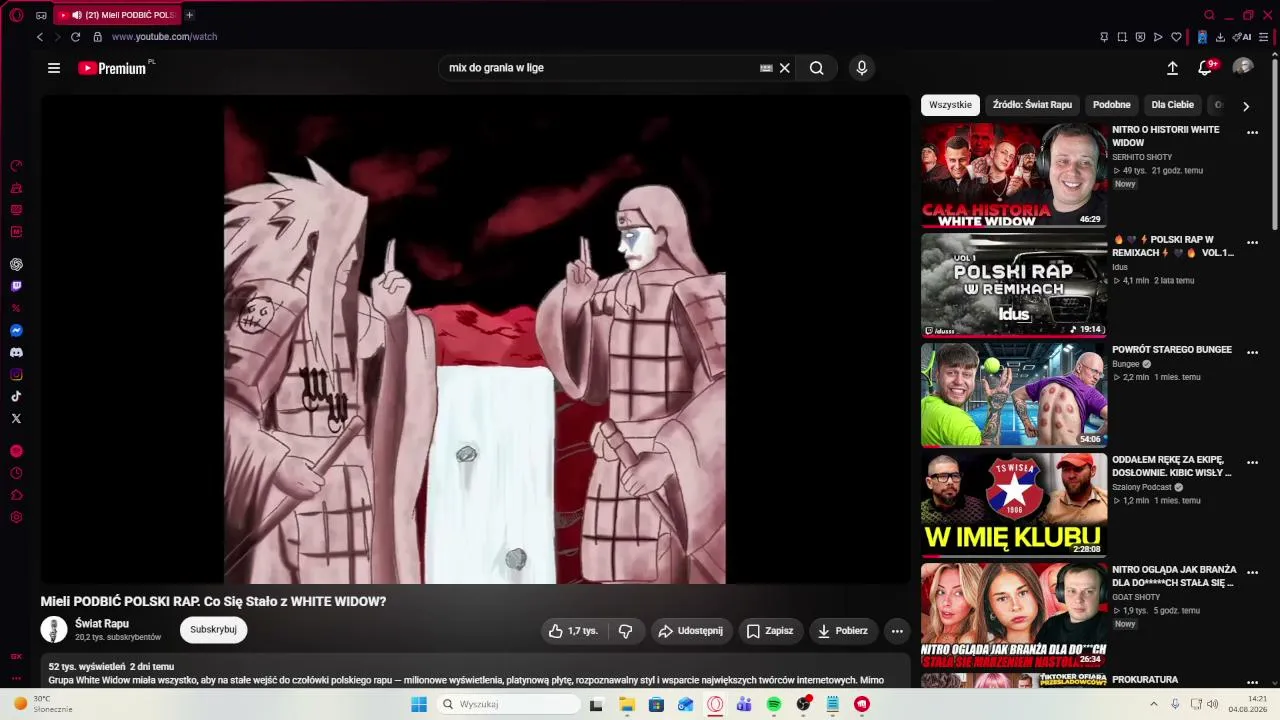This screenshot has width=1280, height=720.
Task: Open the W IMIĘ KLUBU video thumbnail
Action: (1014, 506)
